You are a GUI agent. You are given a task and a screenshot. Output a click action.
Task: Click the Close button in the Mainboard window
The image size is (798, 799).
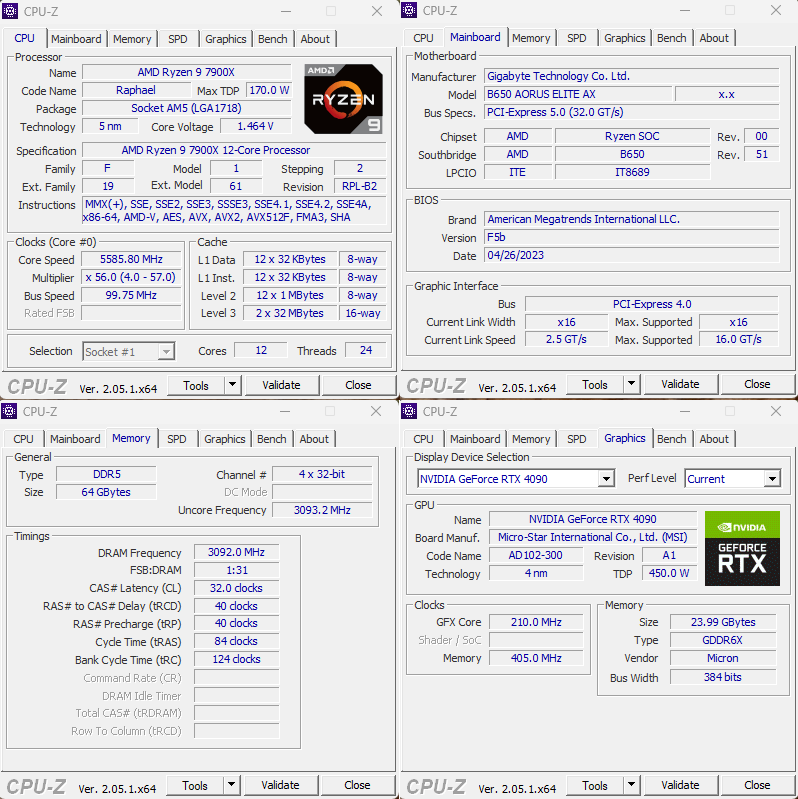tap(757, 384)
